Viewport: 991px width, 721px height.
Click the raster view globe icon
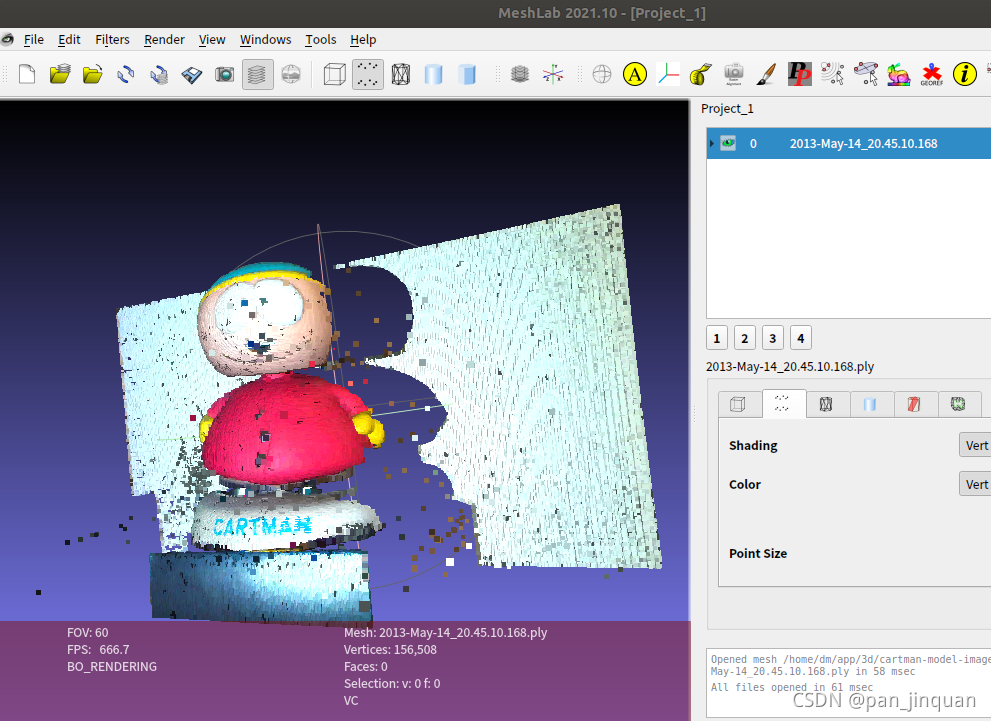(291, 75)
